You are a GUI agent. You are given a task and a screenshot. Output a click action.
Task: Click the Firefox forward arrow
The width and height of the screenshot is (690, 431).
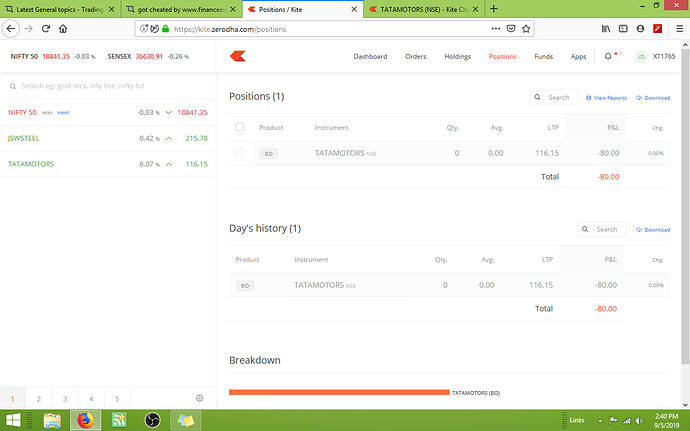(x=29, y=29)
